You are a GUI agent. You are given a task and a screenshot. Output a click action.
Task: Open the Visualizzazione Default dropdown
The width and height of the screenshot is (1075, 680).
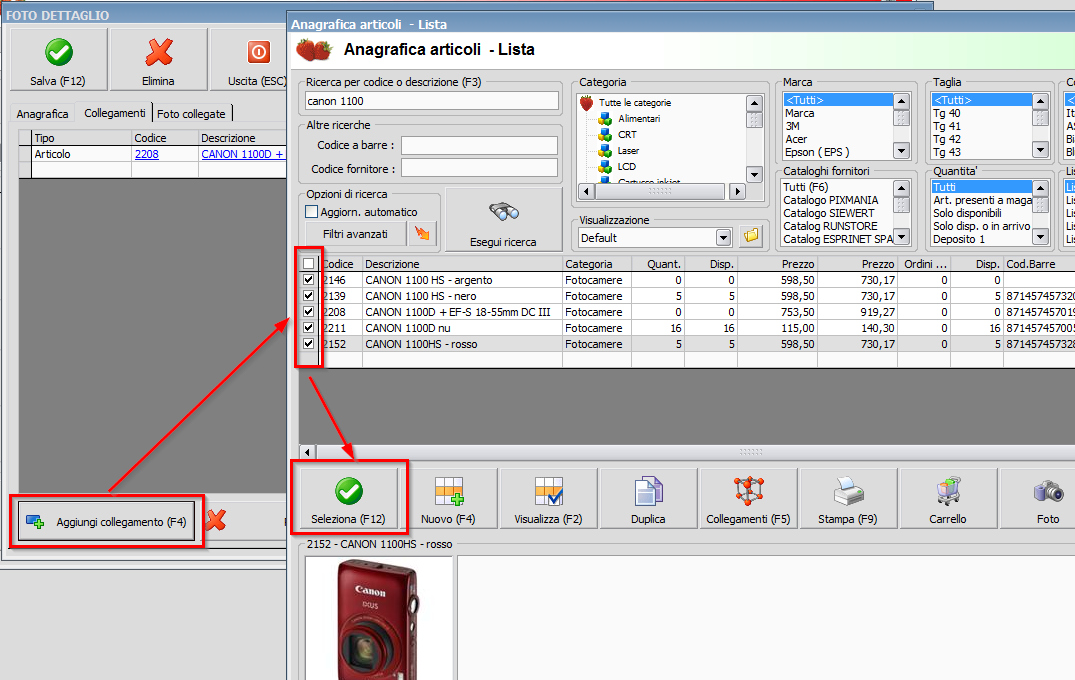click(x=723, y=238)
